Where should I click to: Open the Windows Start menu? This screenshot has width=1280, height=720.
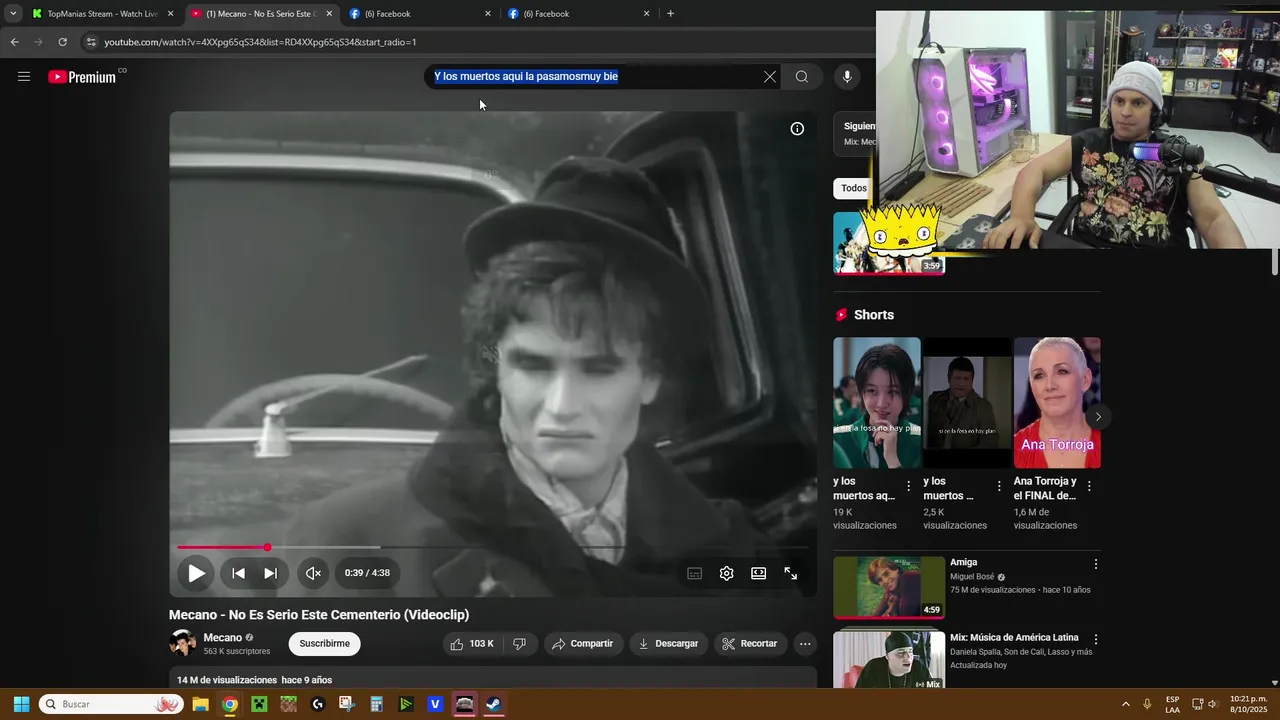tap(21, 704)
